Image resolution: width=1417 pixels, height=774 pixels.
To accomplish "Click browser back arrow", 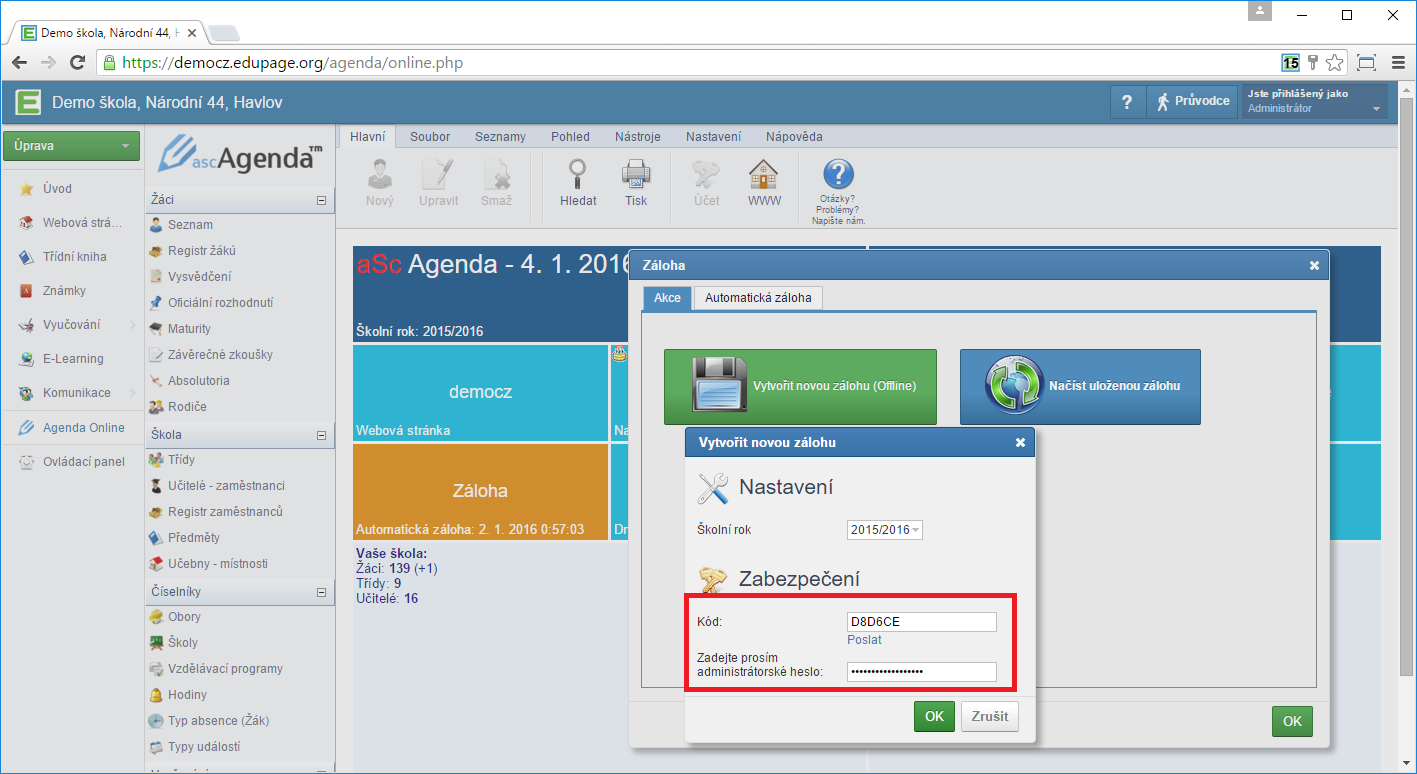I will (x=19, y=62).
